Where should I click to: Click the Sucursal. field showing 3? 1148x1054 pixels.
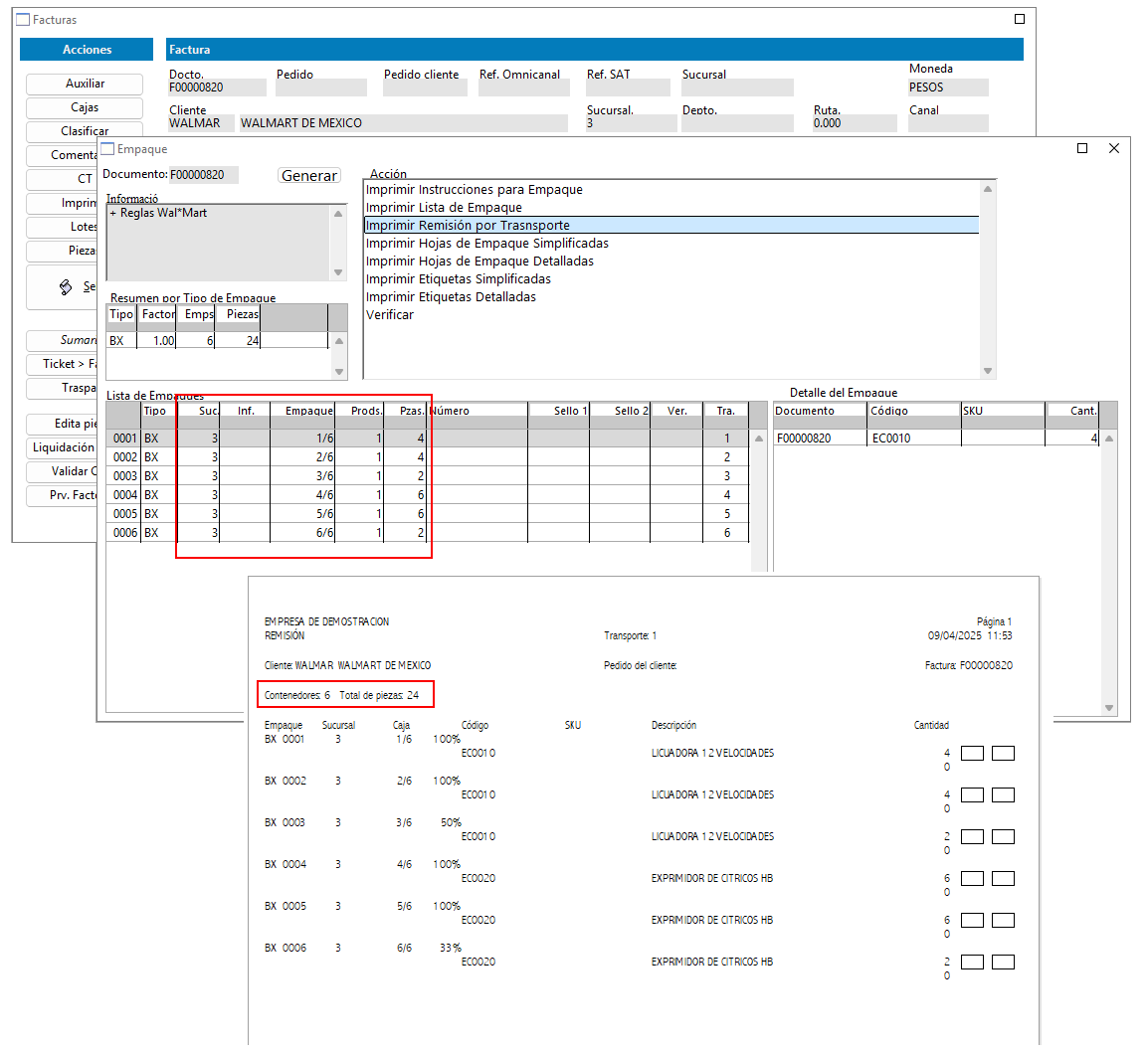pos(631,123)
